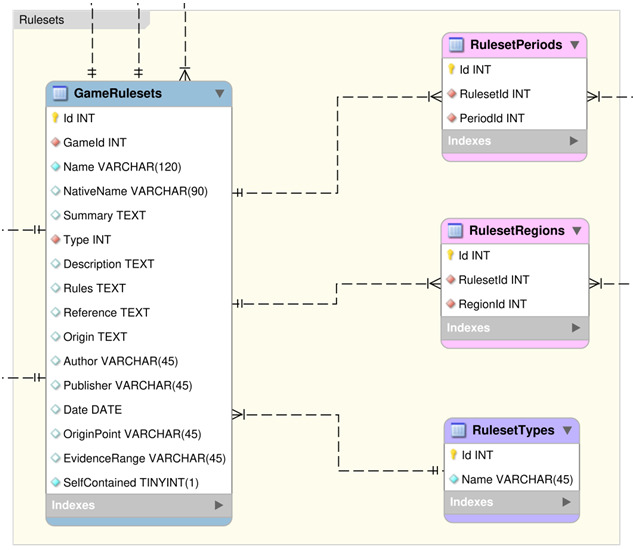
Task: Collapse the RulesetPeriods table header arrow
Action: coord(574,45)
